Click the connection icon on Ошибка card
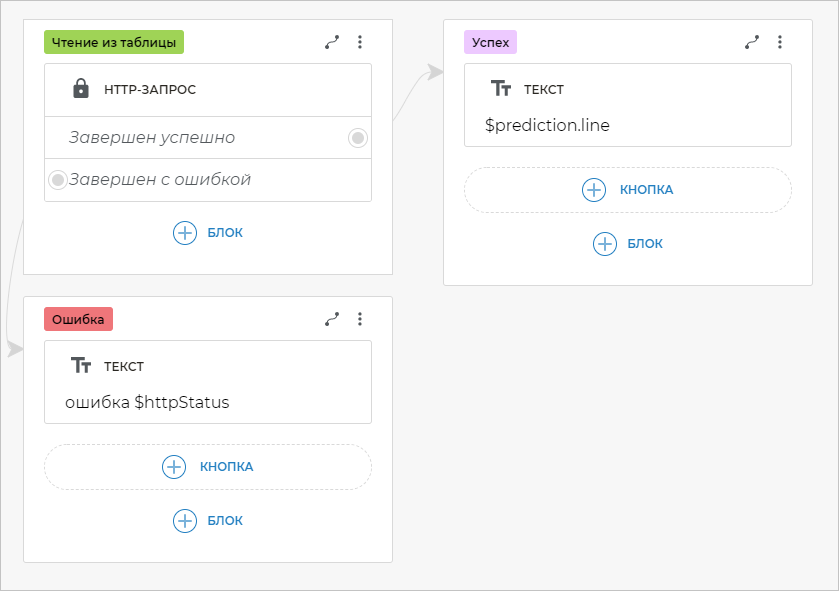This screenshot has height=591, width=839. 332,319
